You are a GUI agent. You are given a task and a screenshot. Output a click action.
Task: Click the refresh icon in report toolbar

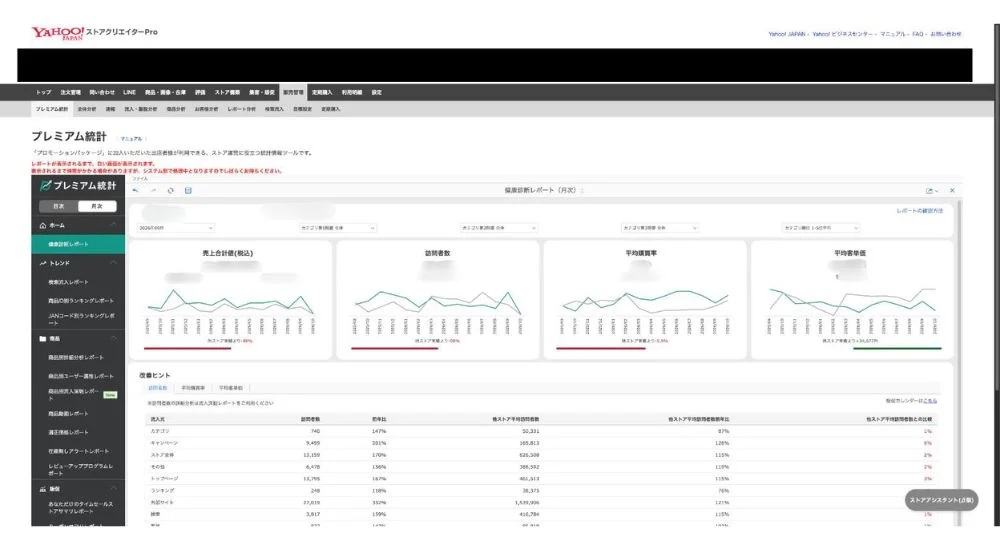170,190
